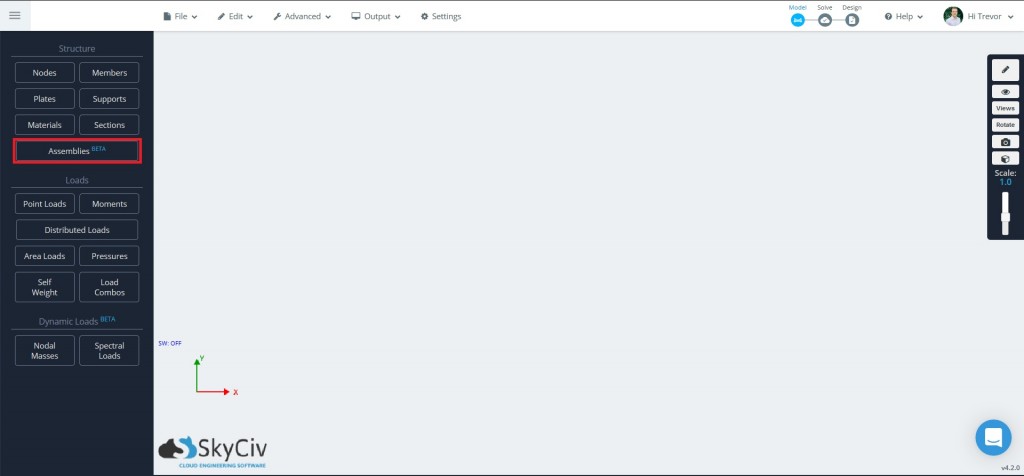Select the Model stage icon

click(x=798, y=20)
